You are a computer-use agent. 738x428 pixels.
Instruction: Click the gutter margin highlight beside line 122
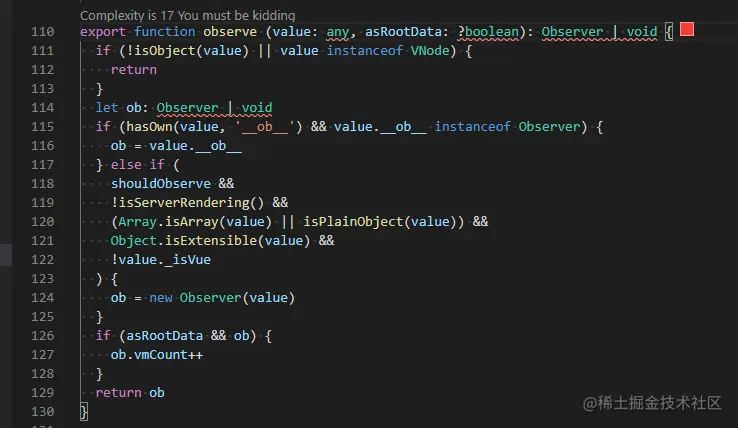point(6,256)
